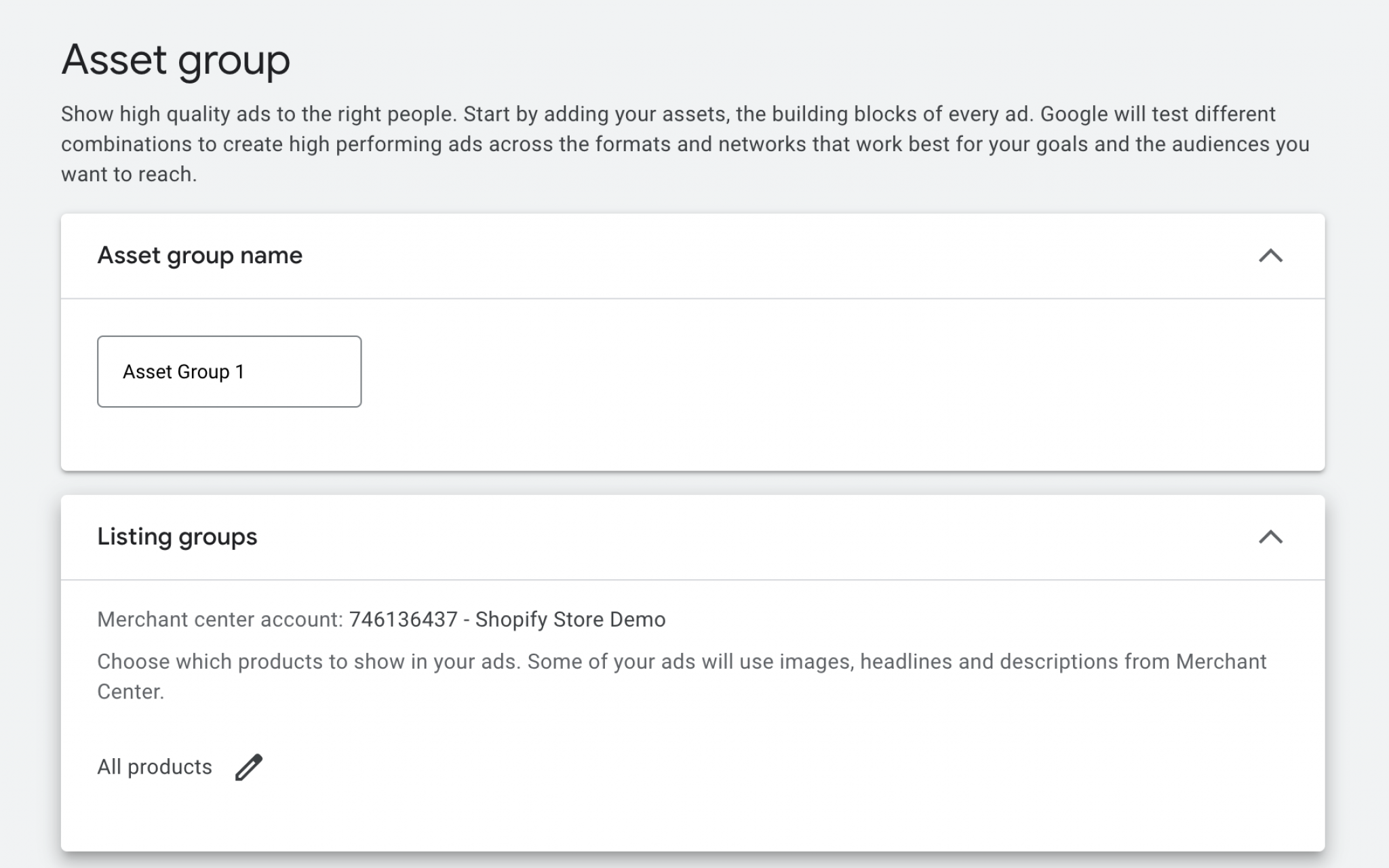Click the Asset group page title
1389x868 pixels.
click(176, 60)
